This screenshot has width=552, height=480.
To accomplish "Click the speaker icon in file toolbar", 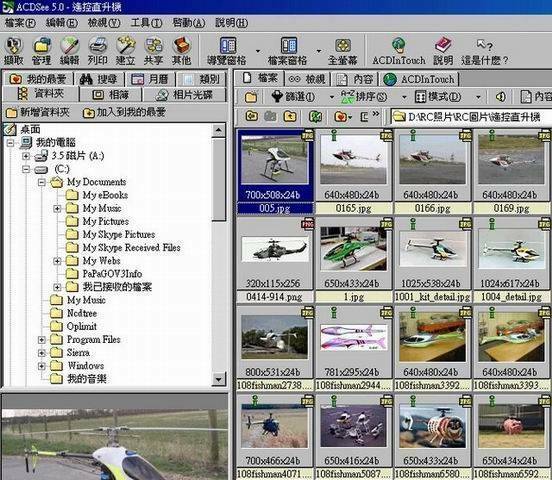I will tap(501, 96).
